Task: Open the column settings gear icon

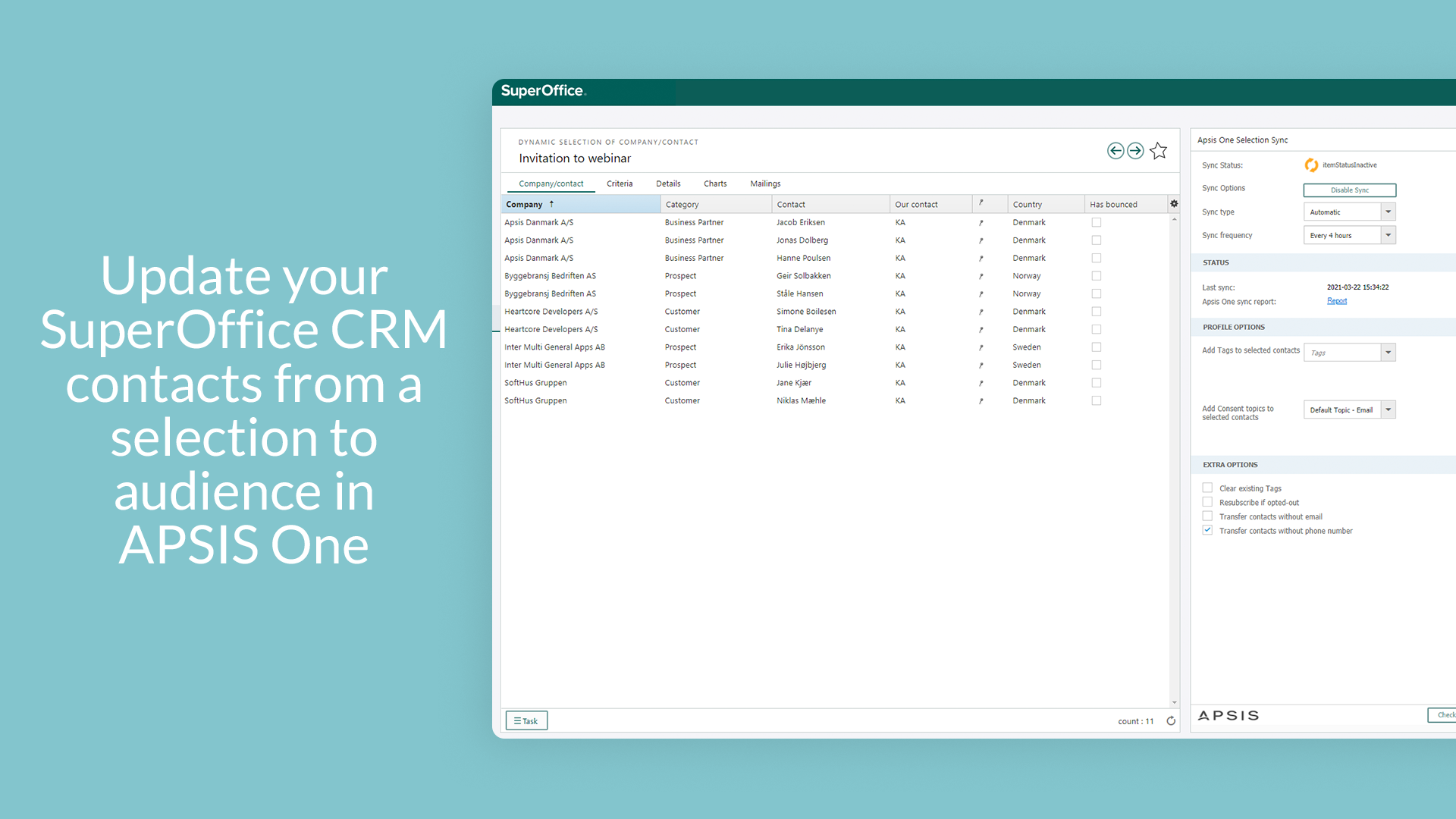Action: tap(1174, 204)
